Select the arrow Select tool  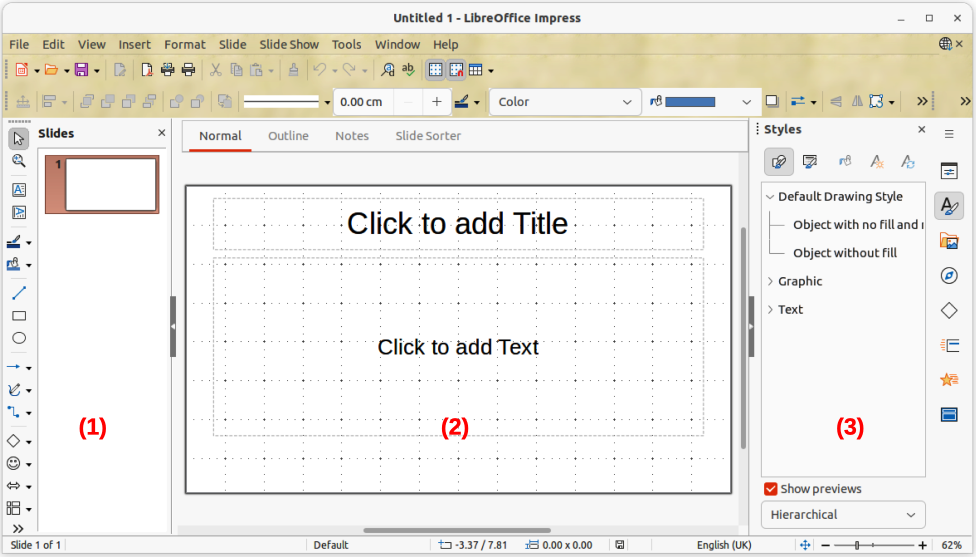pyautogui.click(x=19, y=138)
